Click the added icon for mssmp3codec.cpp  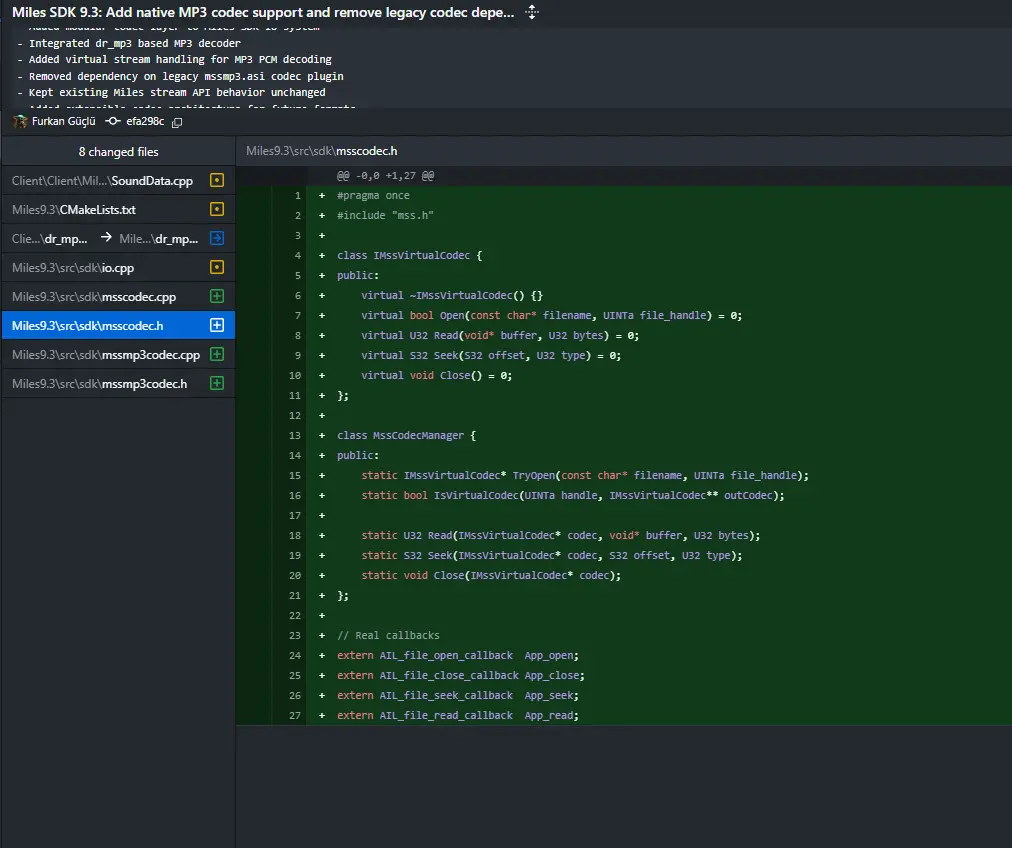click(x=217, y=354)
